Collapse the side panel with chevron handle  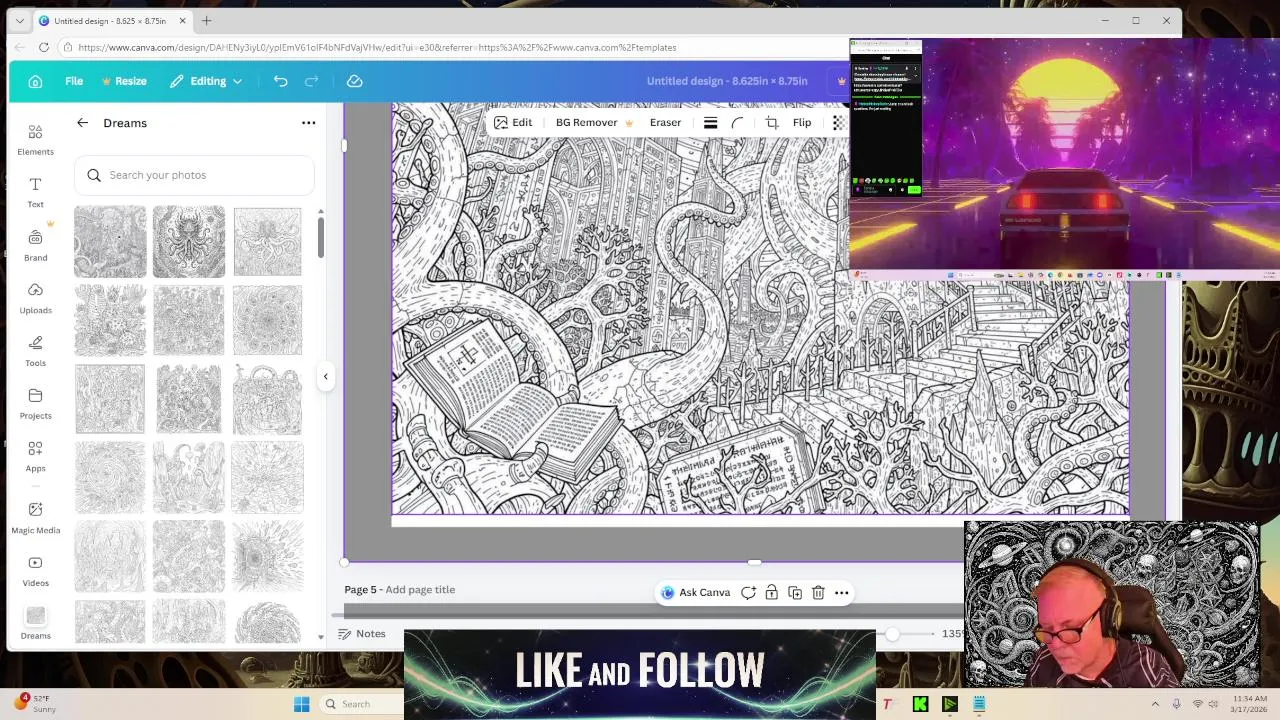click(325, 376)
